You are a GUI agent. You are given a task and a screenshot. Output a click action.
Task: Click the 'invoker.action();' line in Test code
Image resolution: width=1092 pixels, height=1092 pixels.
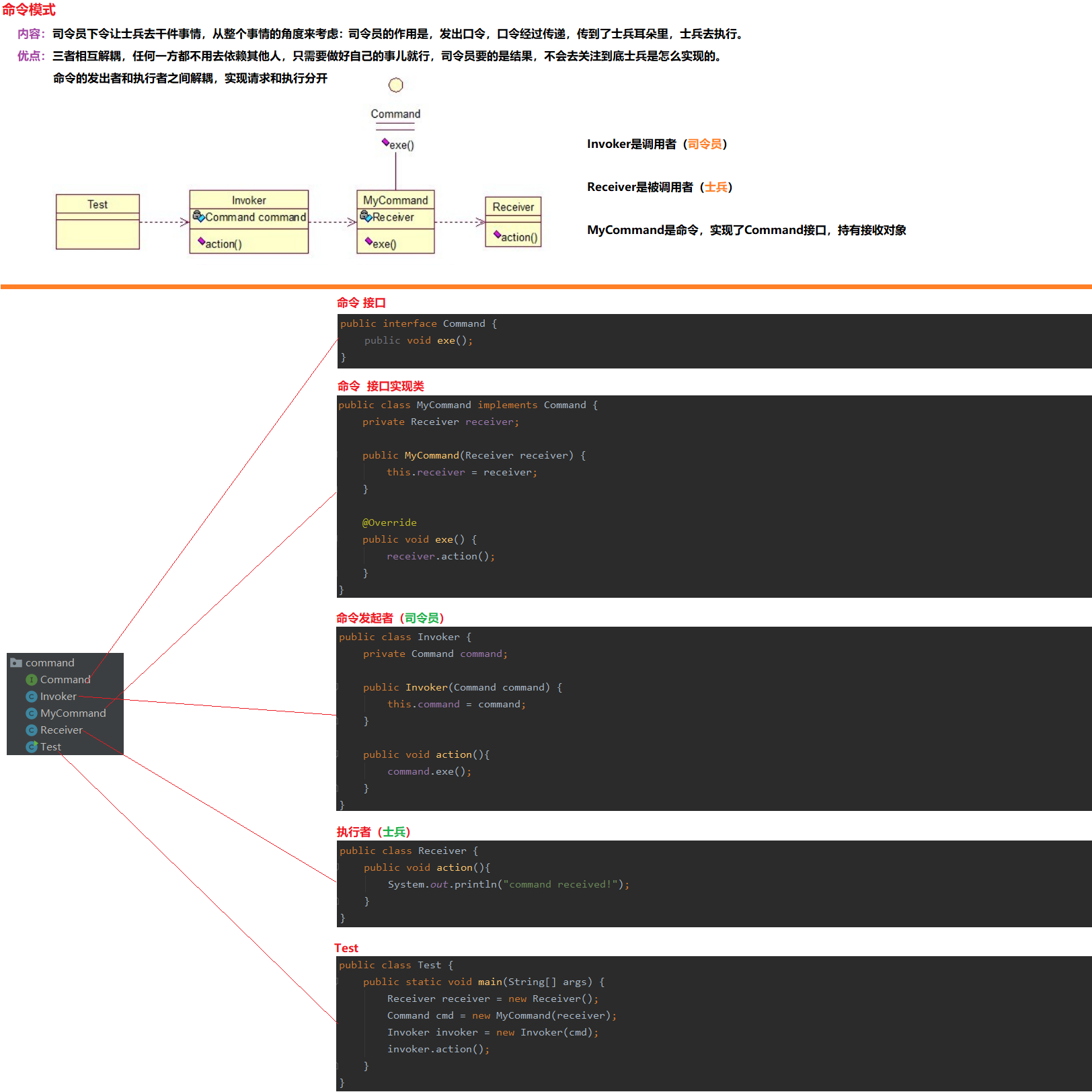(x=438, y=1049)
